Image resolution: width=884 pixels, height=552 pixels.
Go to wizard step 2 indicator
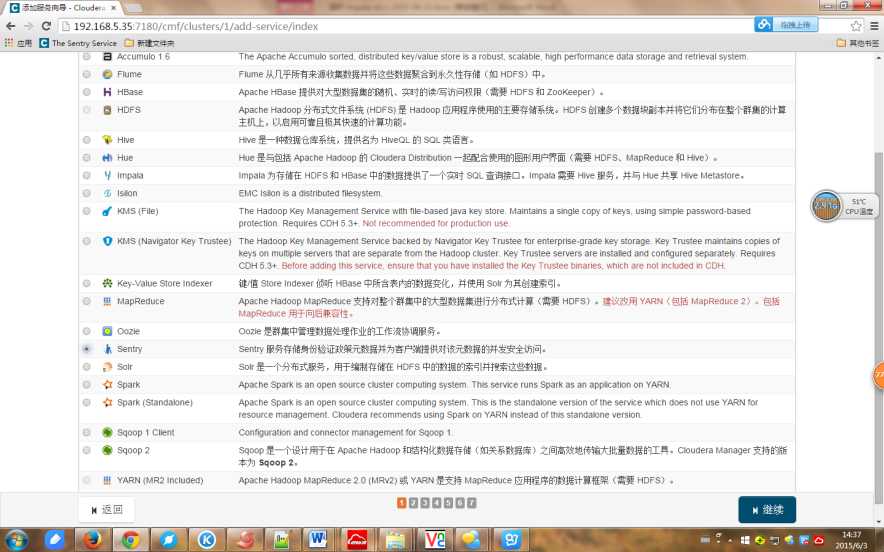[x=413, y=502]
